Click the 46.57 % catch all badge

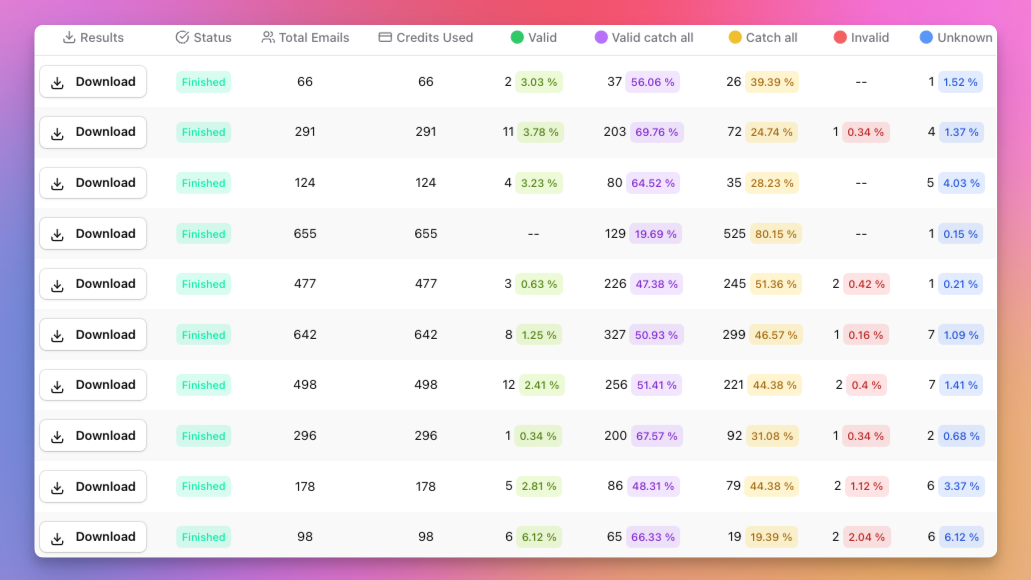coord(776,335)
